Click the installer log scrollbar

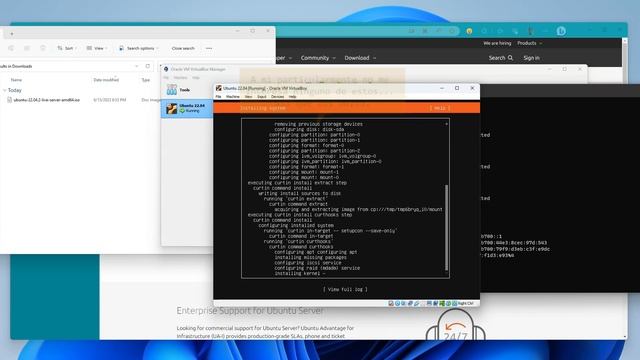(447, 227)
